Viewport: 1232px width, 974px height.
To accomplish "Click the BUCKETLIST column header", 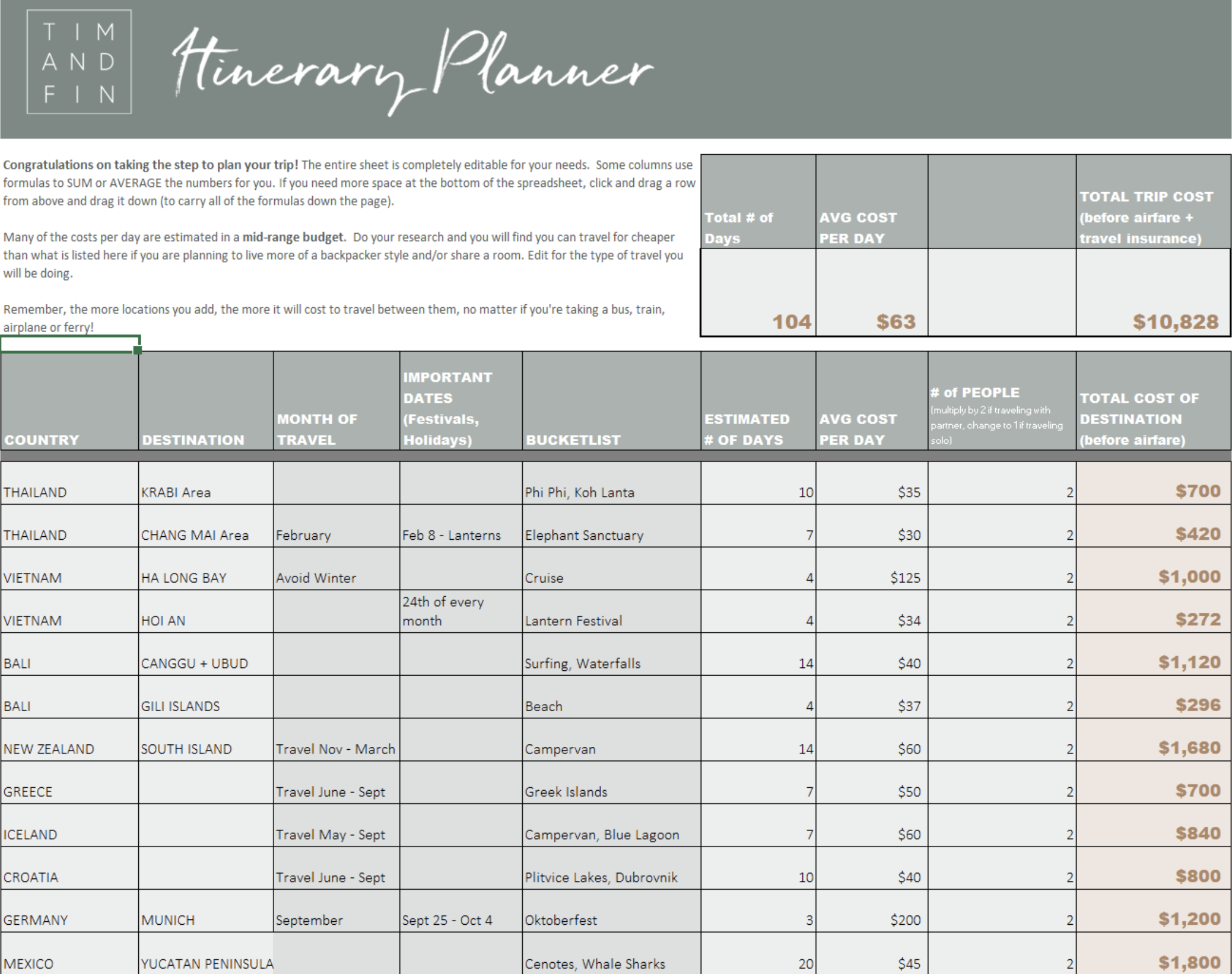I will [611, 401].
